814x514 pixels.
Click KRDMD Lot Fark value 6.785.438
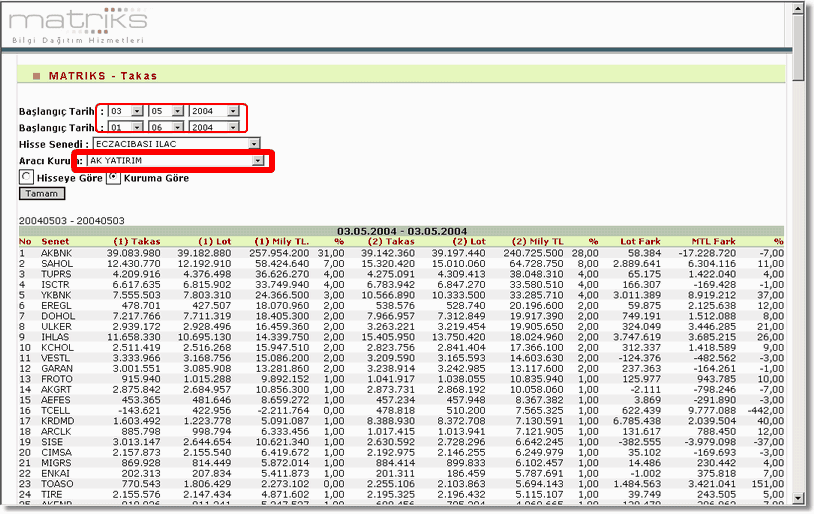[x=637, y=421]
